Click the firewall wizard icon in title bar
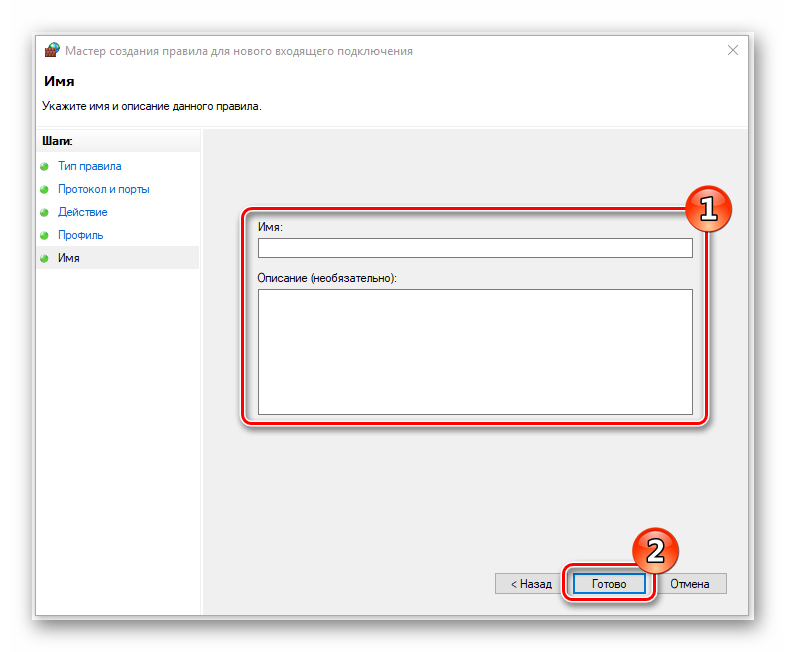 pos(52,50)
